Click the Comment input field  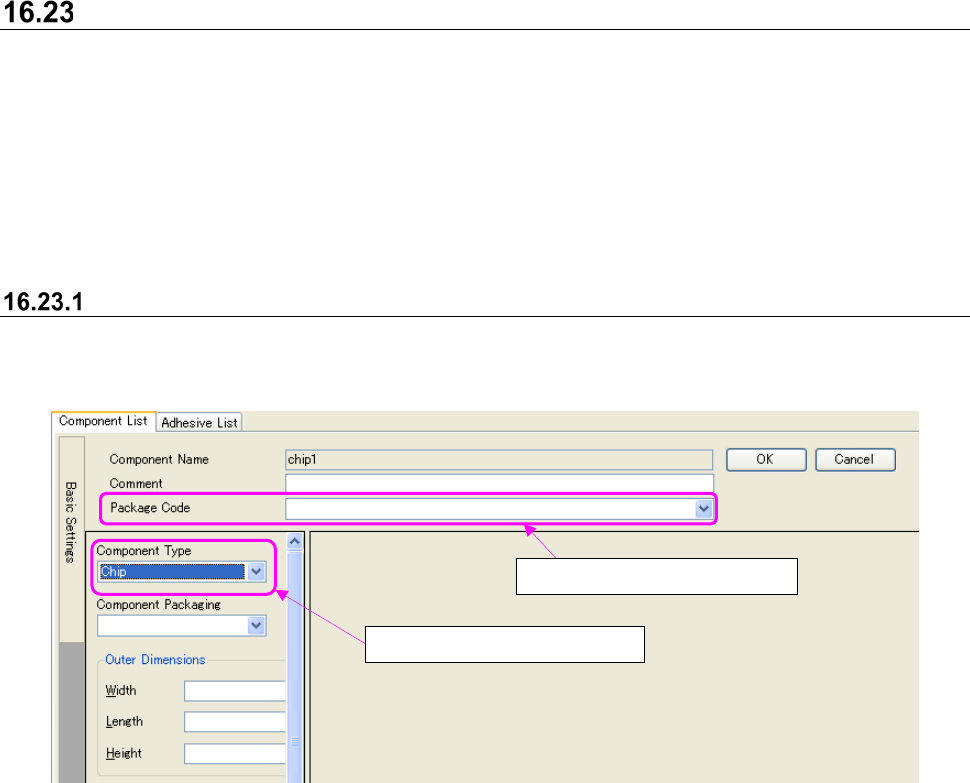499,483
